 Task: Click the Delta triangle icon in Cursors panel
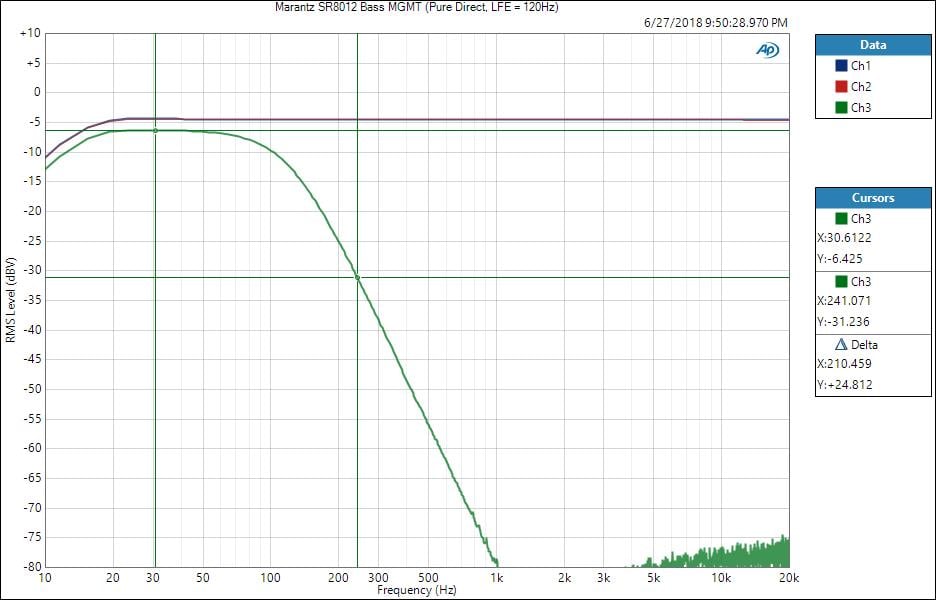[x=841, y=344]
